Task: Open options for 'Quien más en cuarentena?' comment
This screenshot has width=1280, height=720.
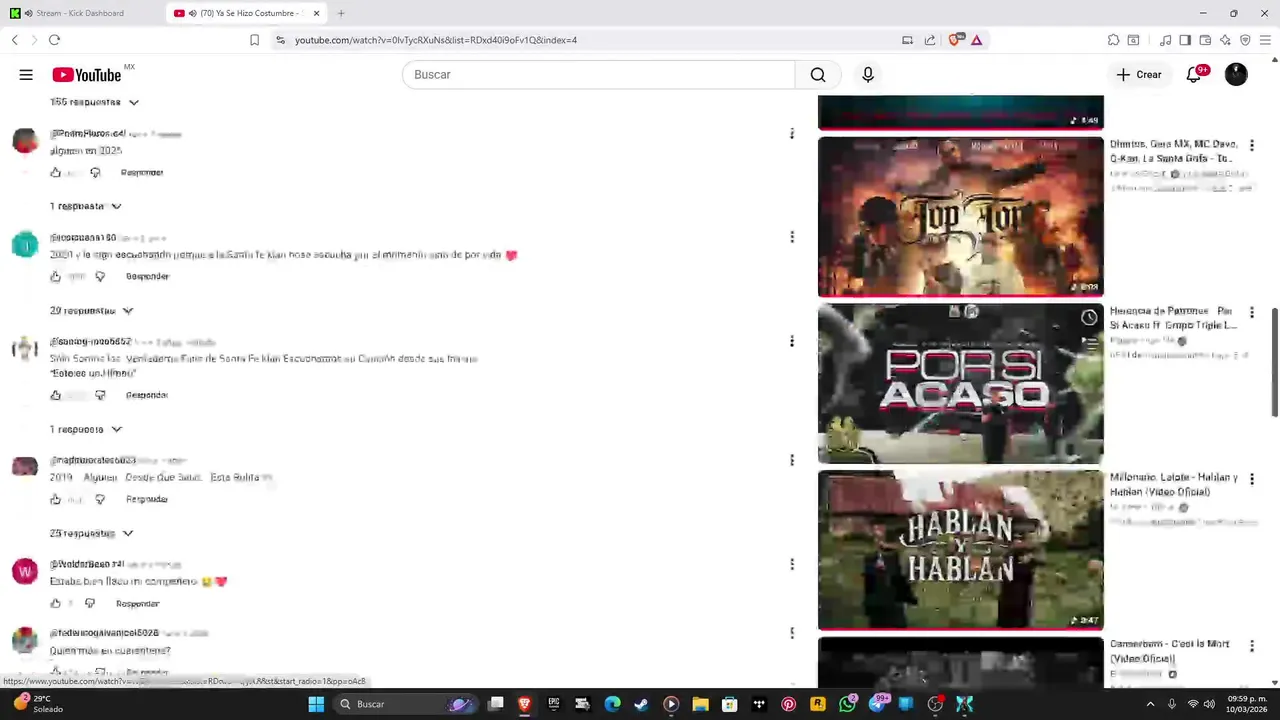Action: 792,633
